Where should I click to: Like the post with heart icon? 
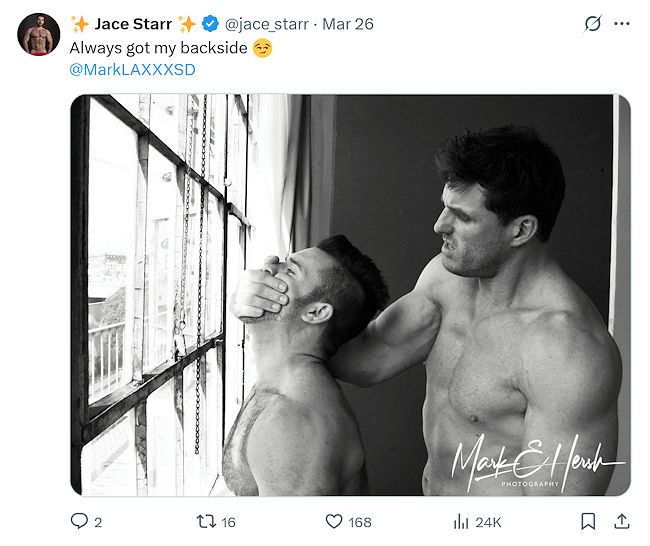click(334, 521)
